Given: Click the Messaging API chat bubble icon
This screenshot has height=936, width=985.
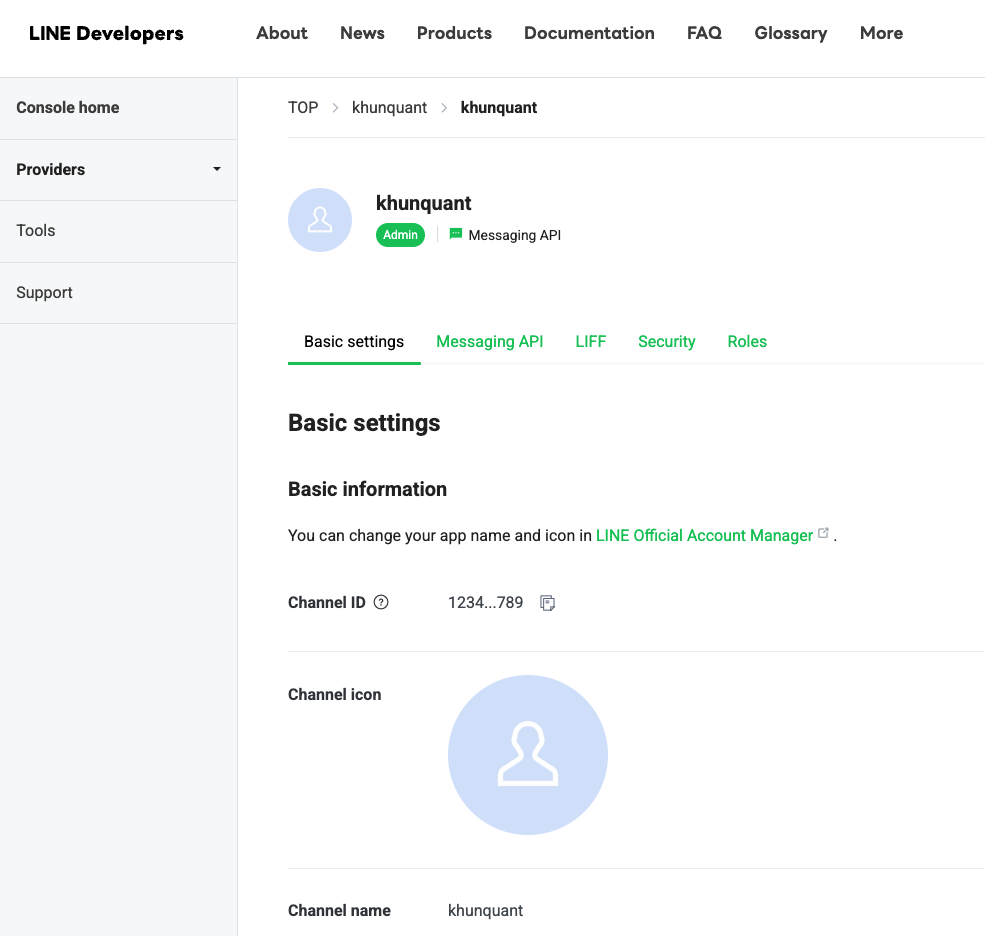Looking at the screenshot, I should click(456, 234).
